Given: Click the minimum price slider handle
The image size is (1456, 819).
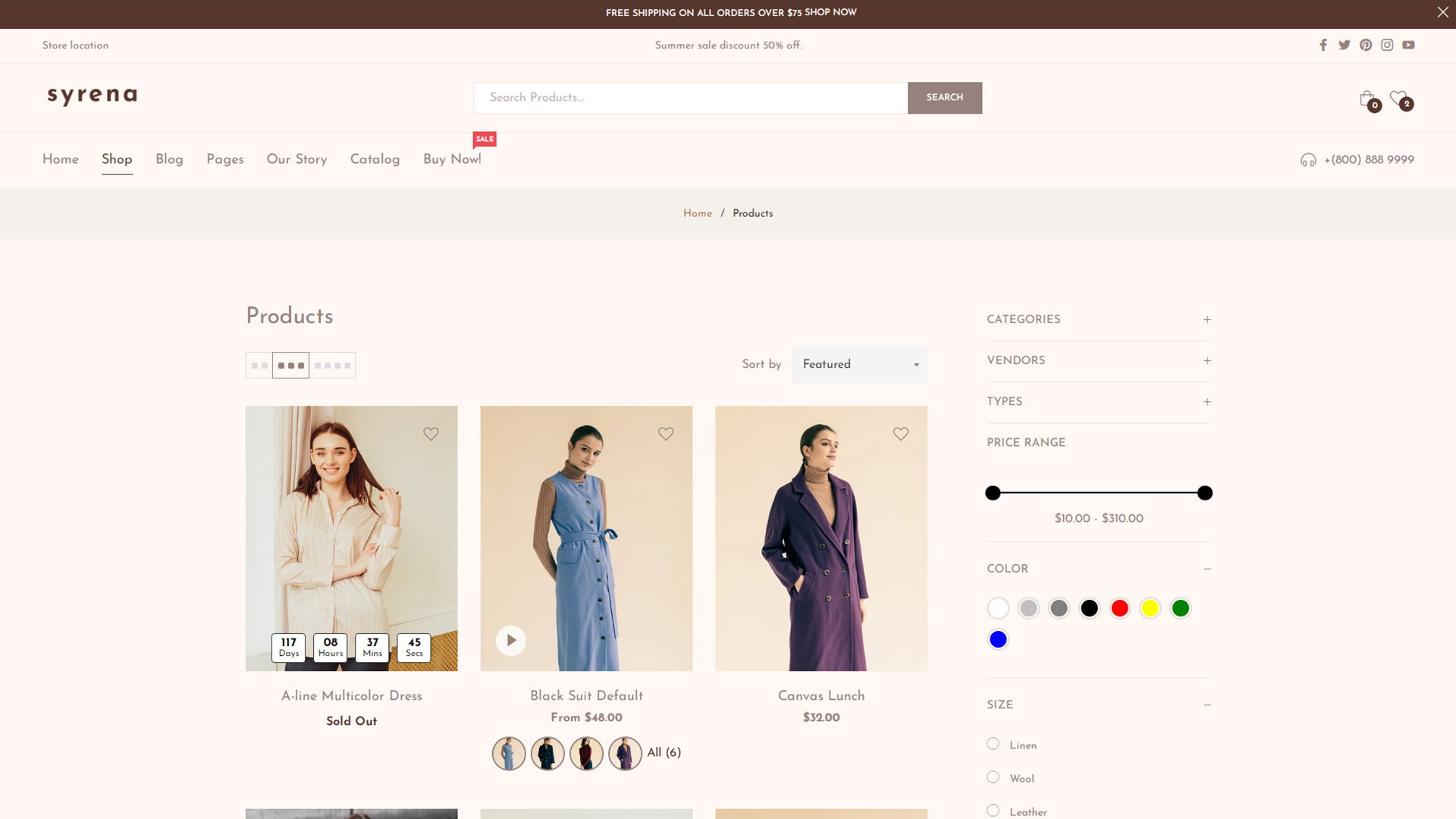Looking at the screenshot, I should tap(993, 493).
